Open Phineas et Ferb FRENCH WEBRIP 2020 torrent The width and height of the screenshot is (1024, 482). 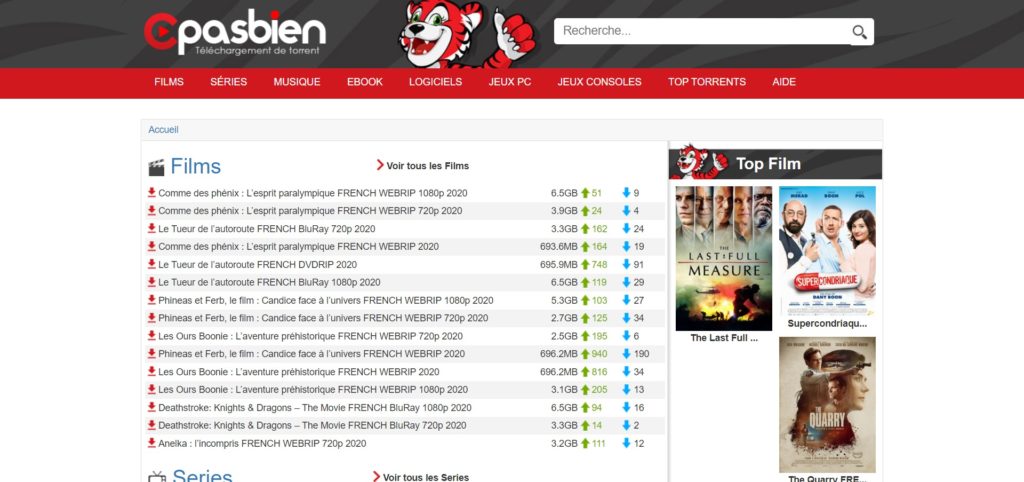312,353
